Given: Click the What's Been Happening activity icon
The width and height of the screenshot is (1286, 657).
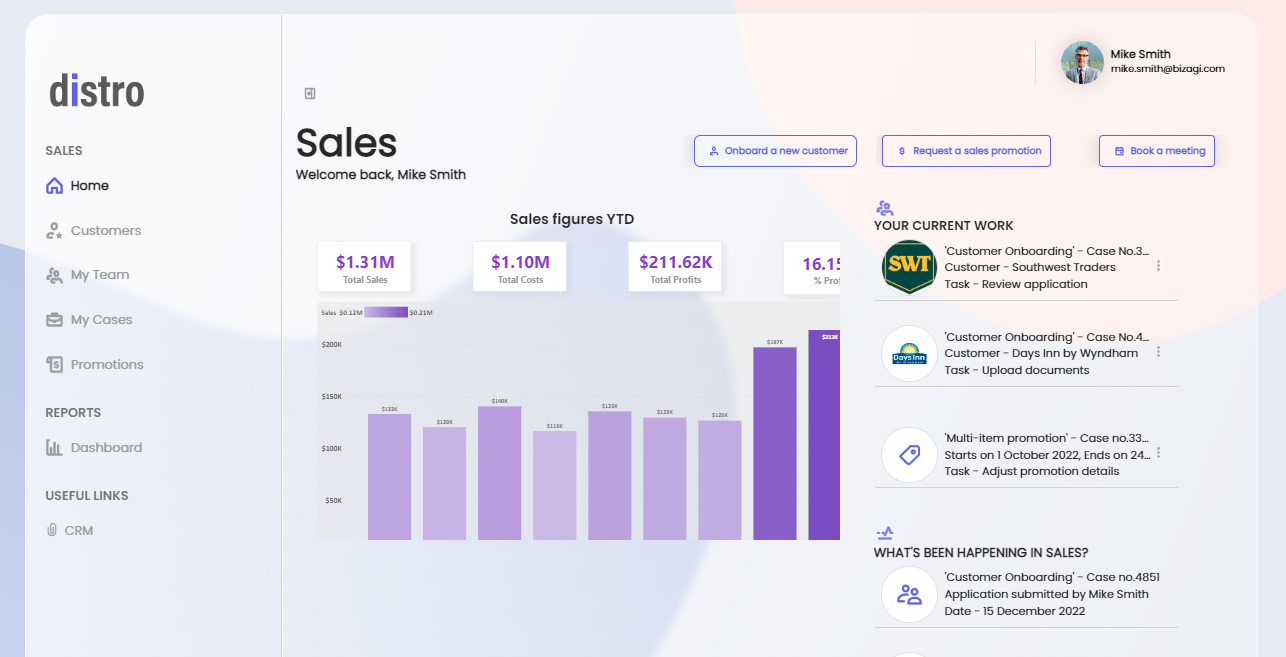Looking at the screenshot, I should point(884,534).
